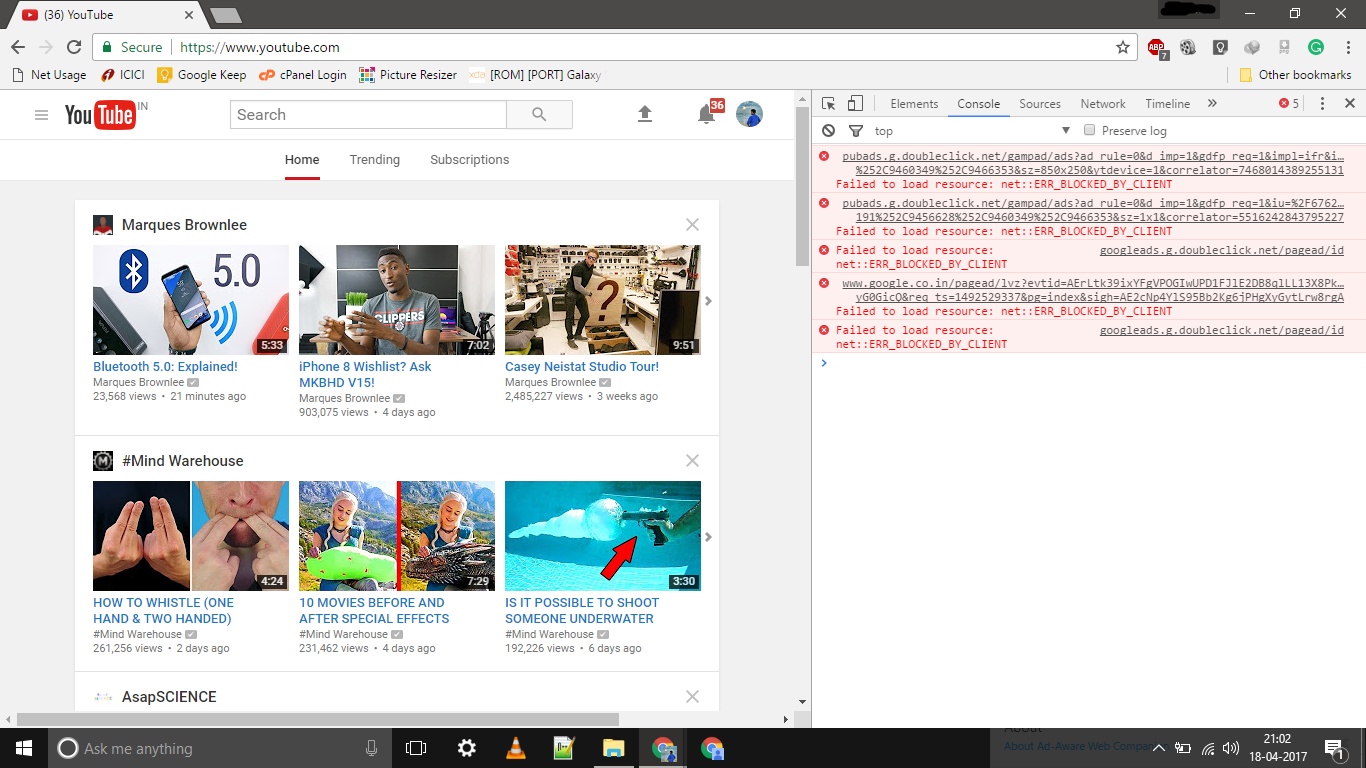Viewport: 1366px width, 768px height.
Task: Click the whistle hands video thumbnail
Action: 191,536
